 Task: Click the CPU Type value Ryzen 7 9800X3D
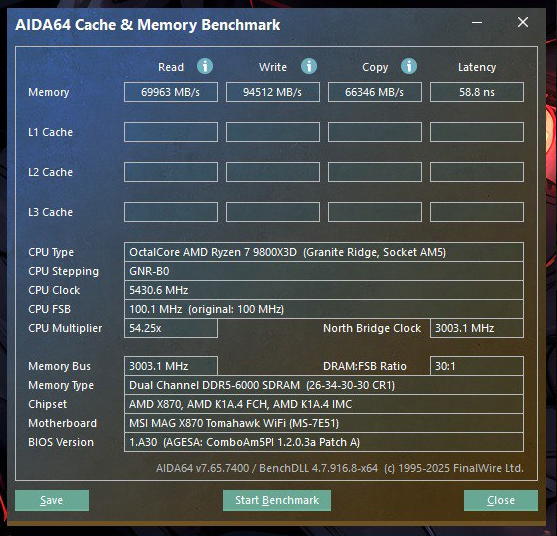point(324,252)
